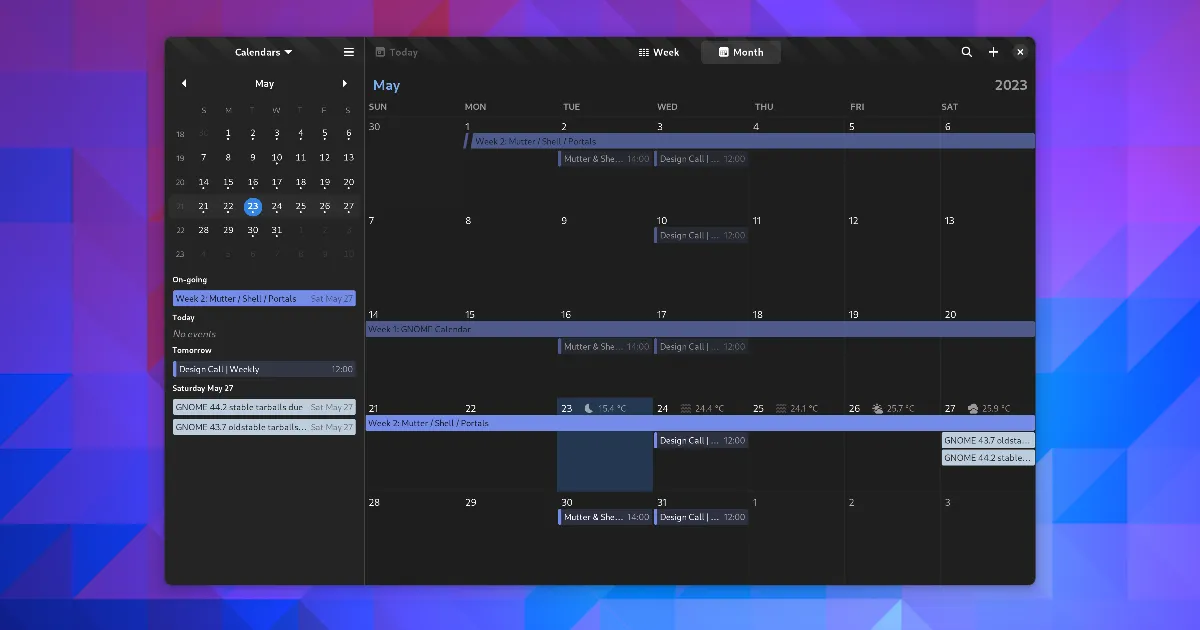Click the cloudy weather icon on day 26
1200x630 pixels.
click(x=877, y=408)
